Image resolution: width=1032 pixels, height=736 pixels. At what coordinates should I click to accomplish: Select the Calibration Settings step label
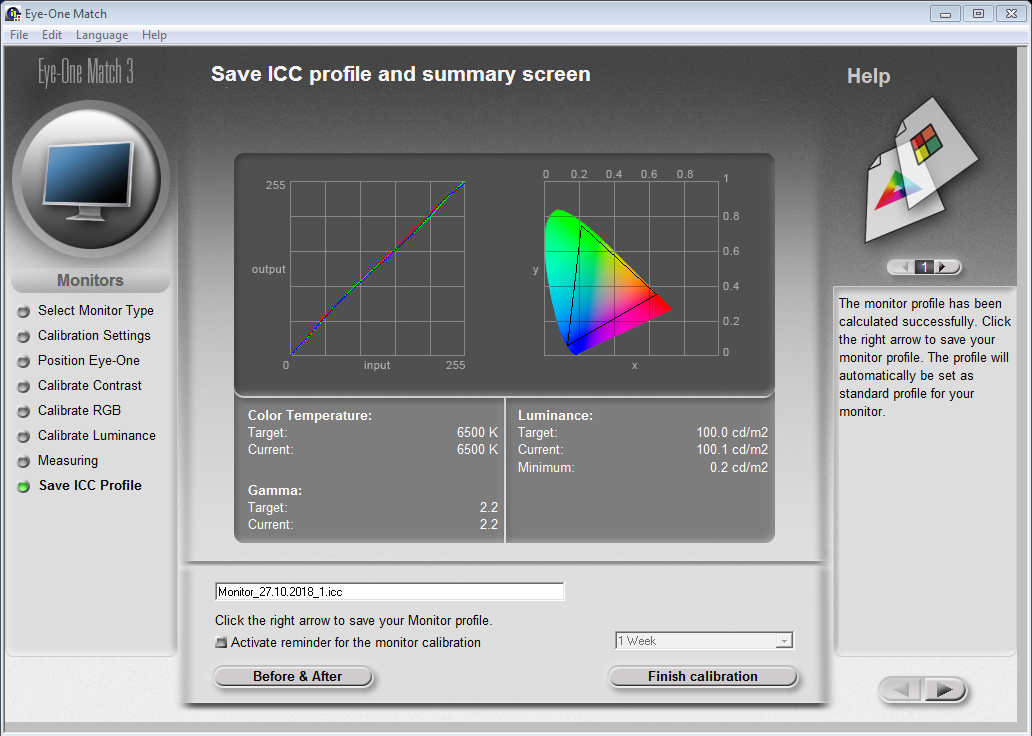[x=94, y=335]
